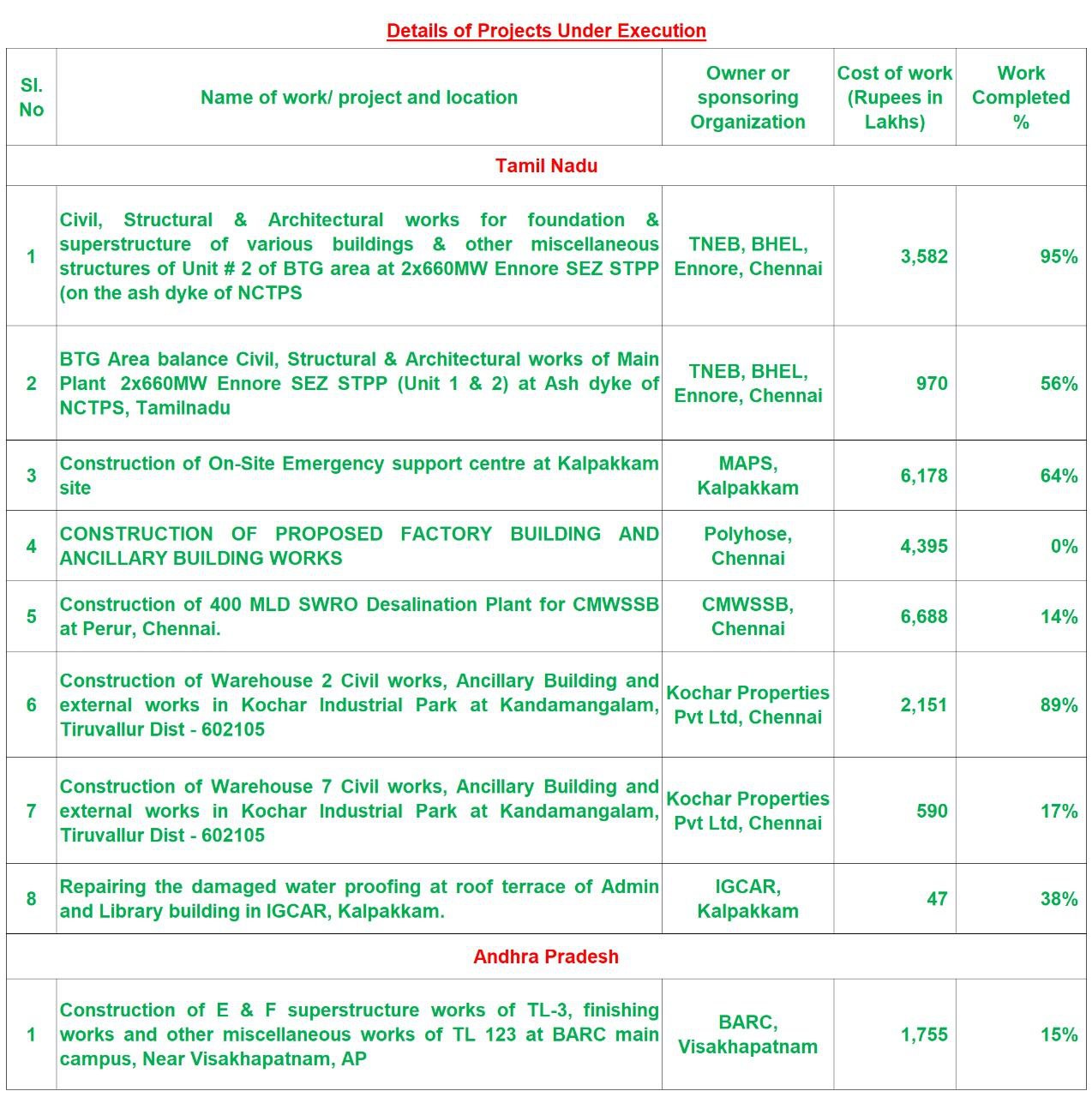Select serial number '7' of the Warehouse 7 row
The width and height of the screenshot is (1092, 1097).
coord(31,811)
